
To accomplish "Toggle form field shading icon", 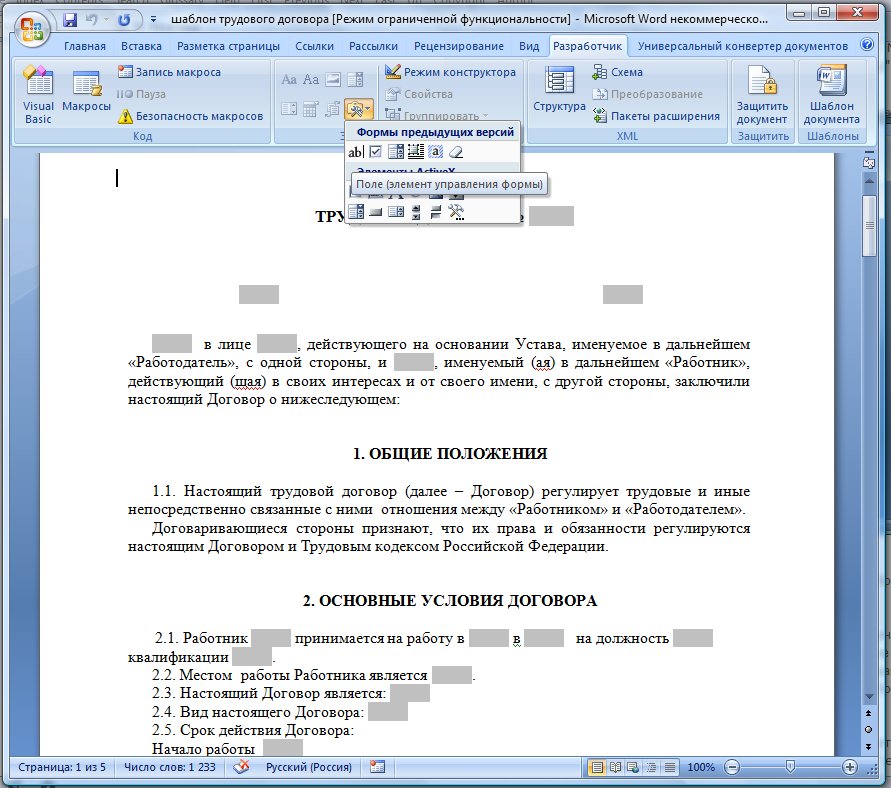I will 435,152.
